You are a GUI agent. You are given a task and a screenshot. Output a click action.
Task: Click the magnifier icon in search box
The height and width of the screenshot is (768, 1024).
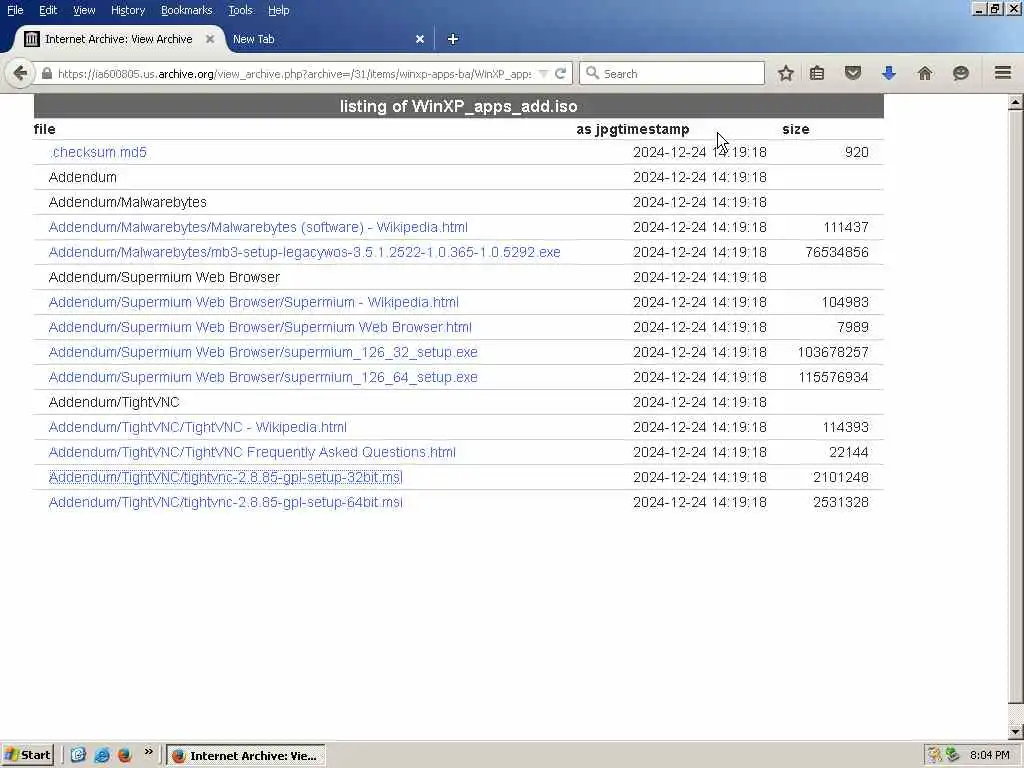pyautogui.click(x=592, y=73)
